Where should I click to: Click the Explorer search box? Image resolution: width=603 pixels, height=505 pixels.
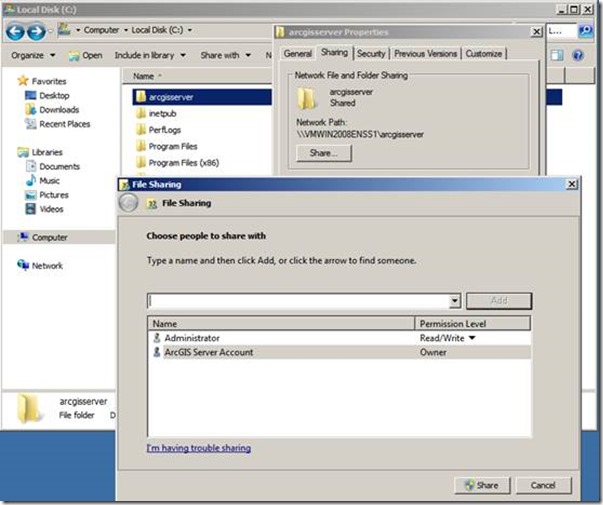562,31
